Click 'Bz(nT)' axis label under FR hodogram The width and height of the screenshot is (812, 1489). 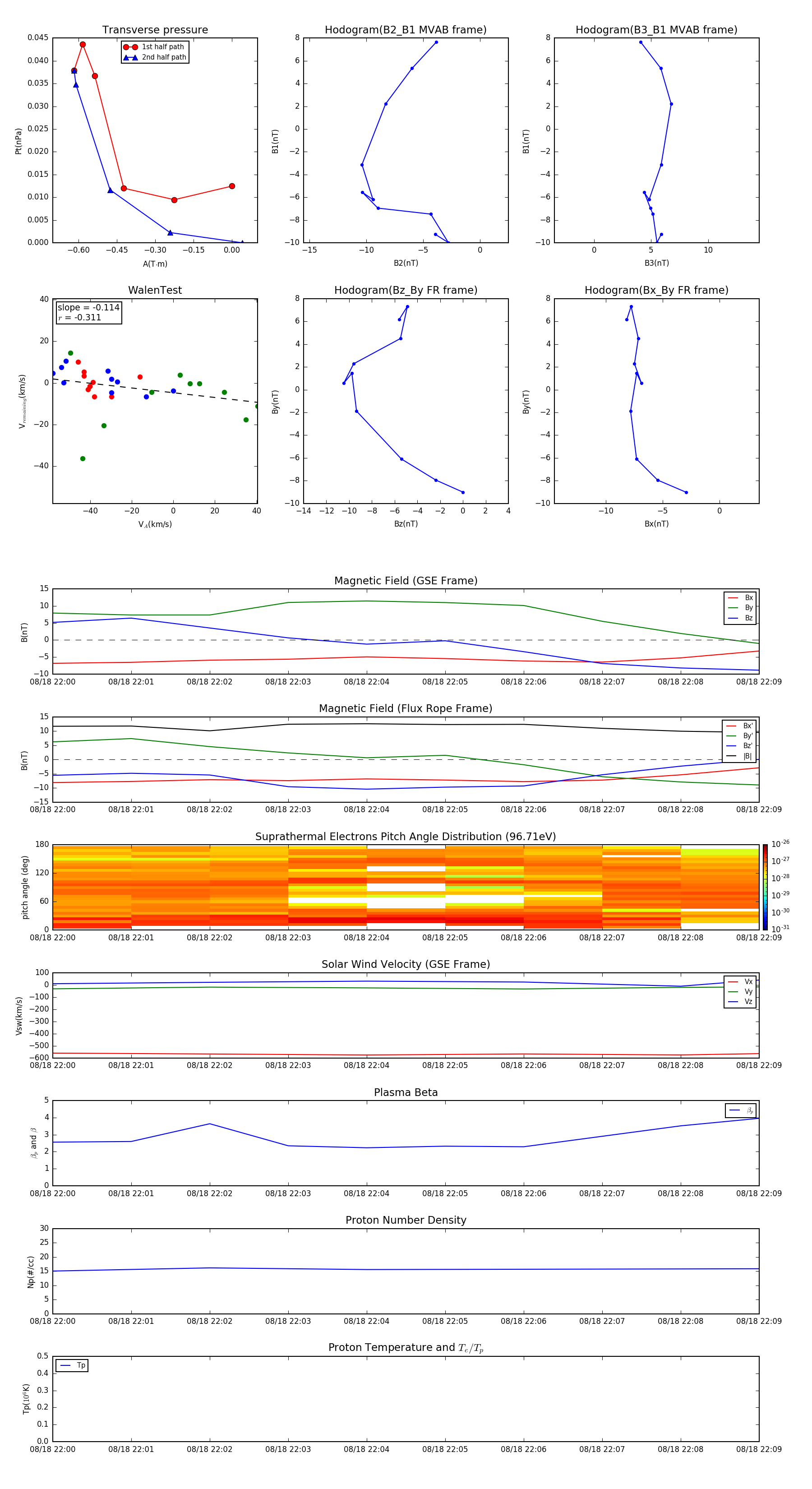pyautogui.click(x=406, y=524)
